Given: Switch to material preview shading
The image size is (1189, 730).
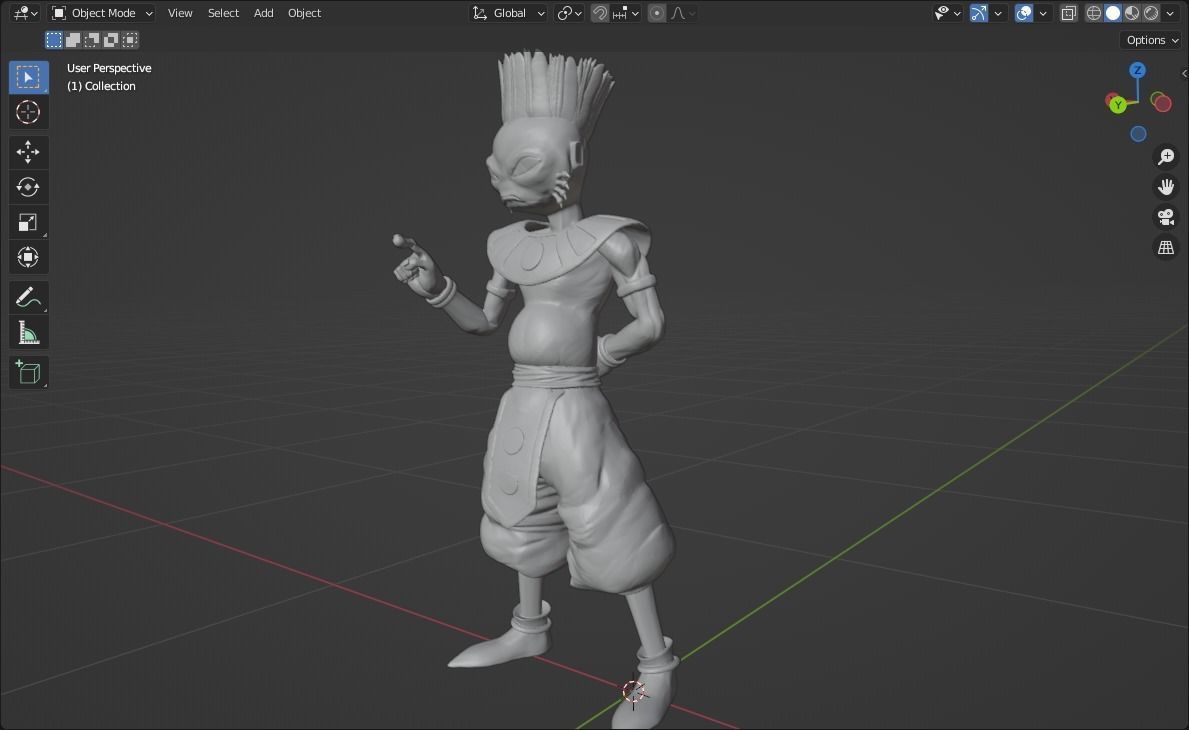Looking at the screenshot, I should coord(1131,13).
